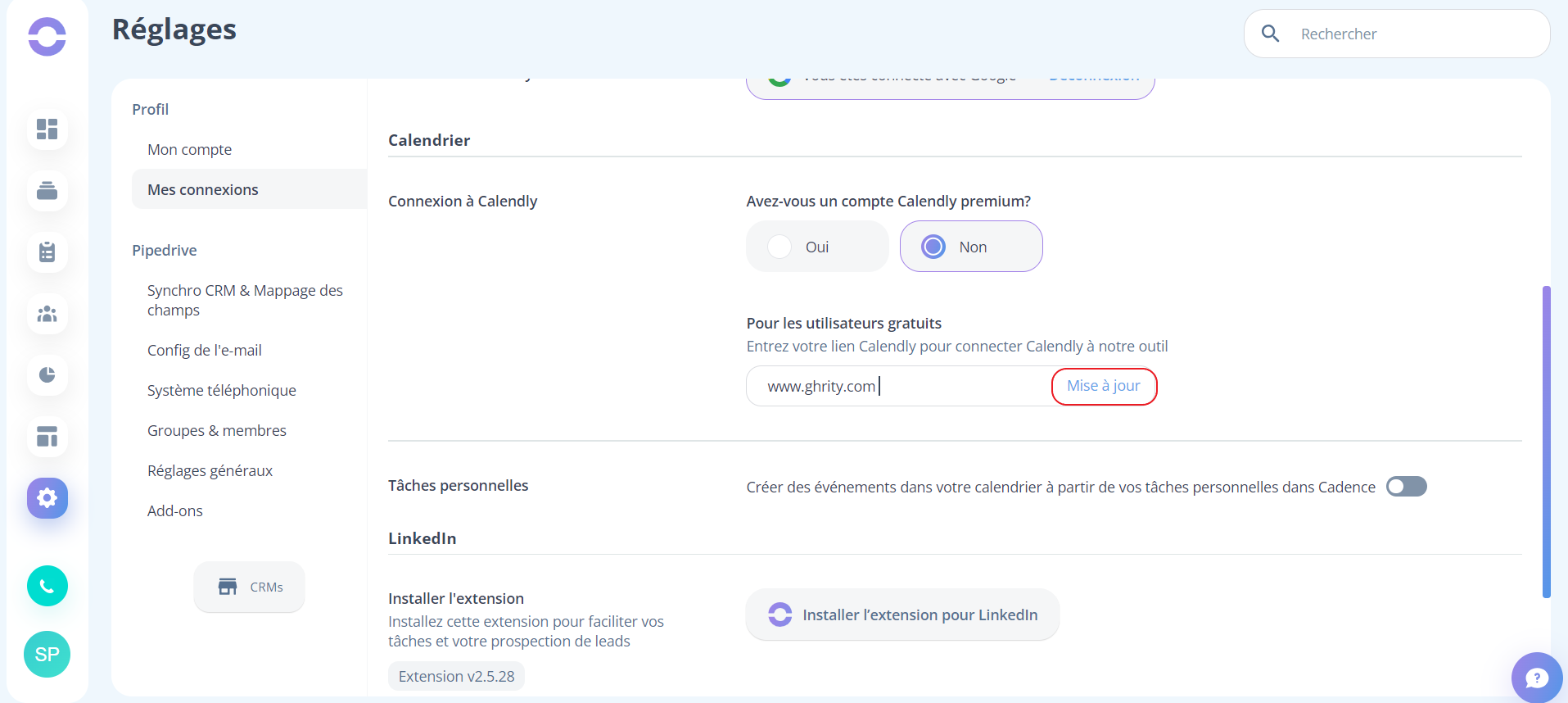This screenshot has height=703, width=1568.
Task: Click the settings gear icon in sidebar
Action: 47,498
